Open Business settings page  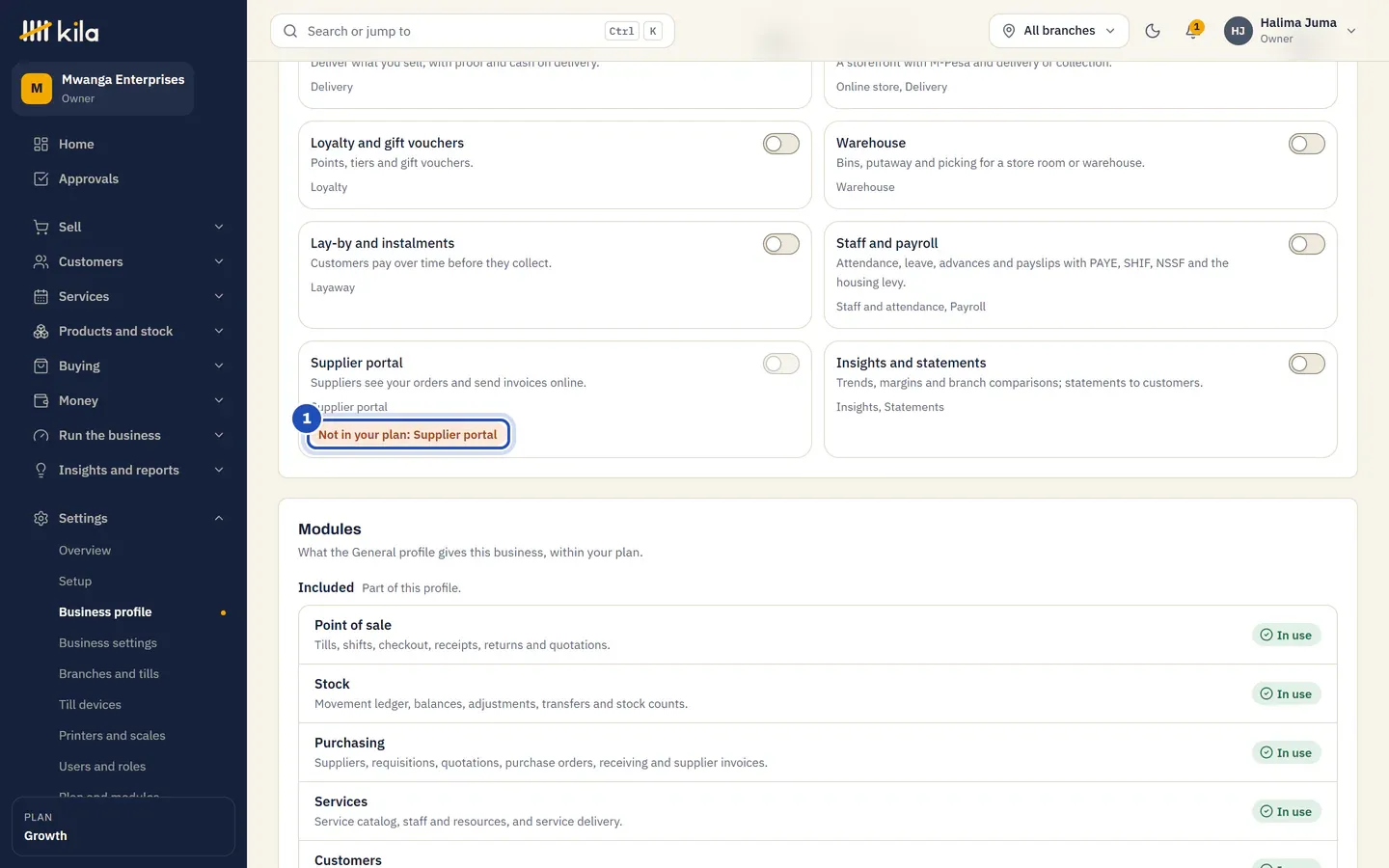(108, 643)
